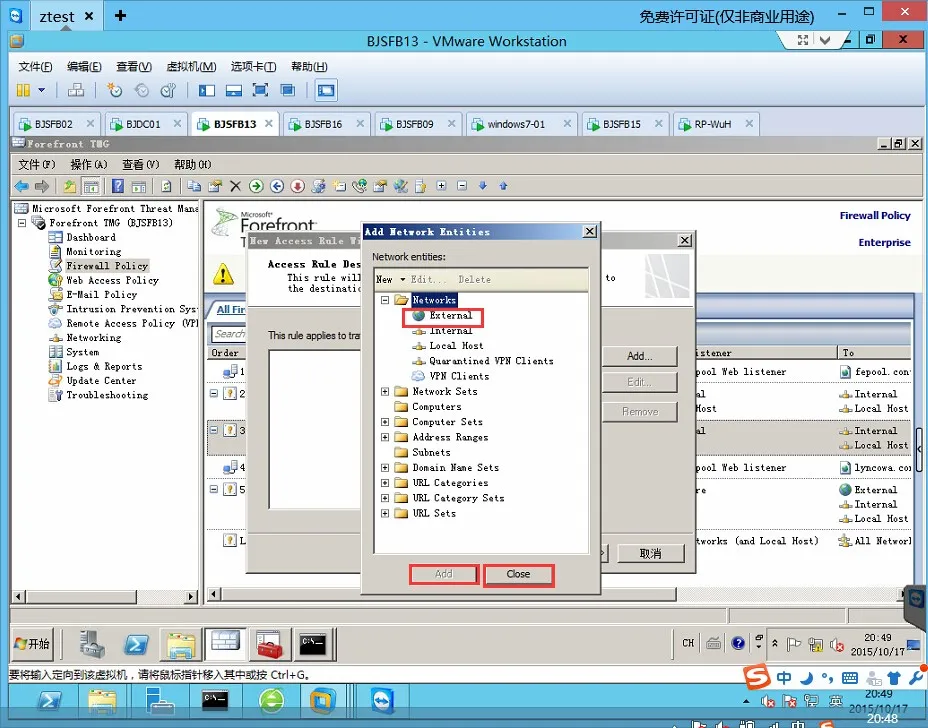Screen dimensions: 928x728
Task: Click the minus collapse-all toolbar icon
Action: (x=462, y=186)
